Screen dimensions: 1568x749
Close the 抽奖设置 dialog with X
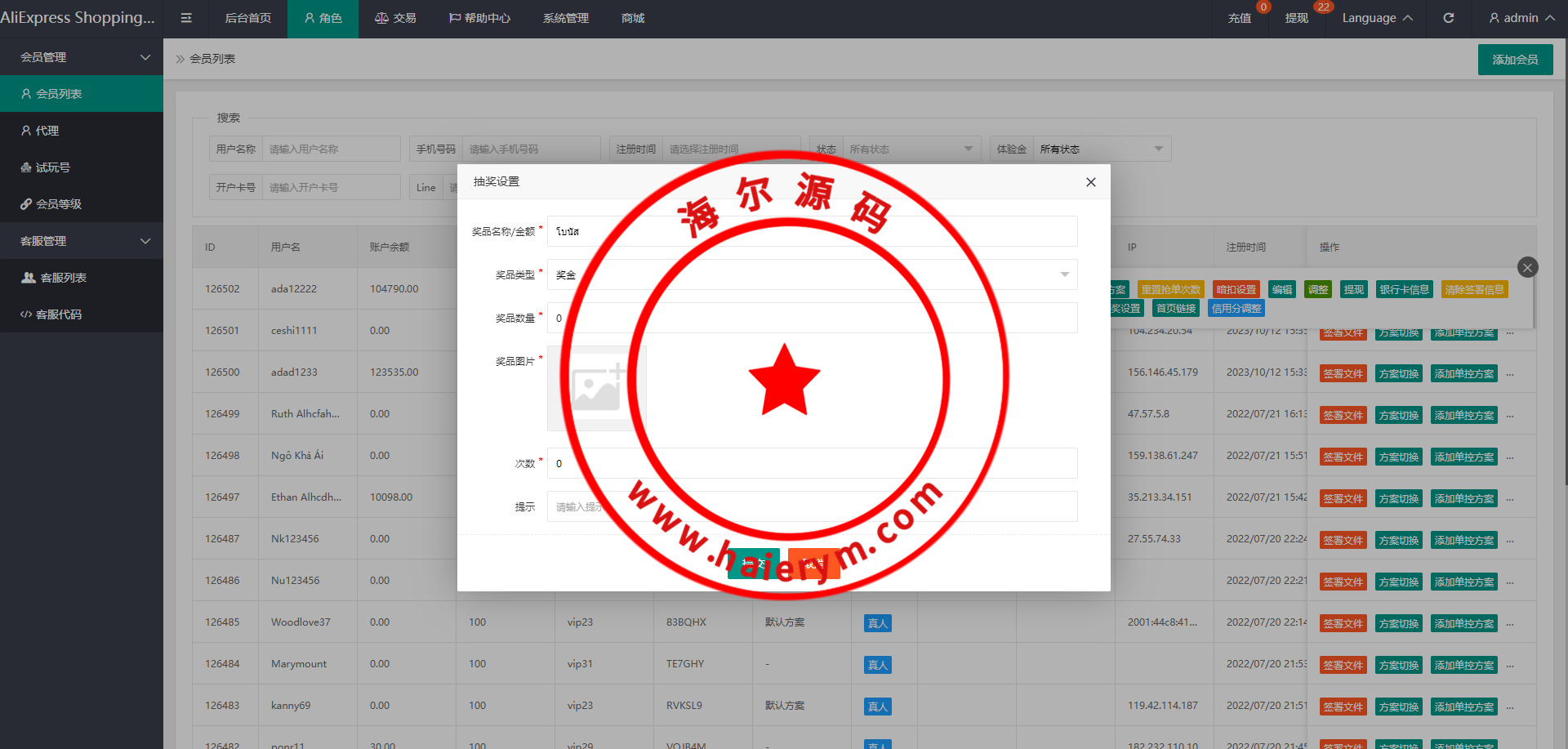pyautogui.click(x=1090, y=182)
